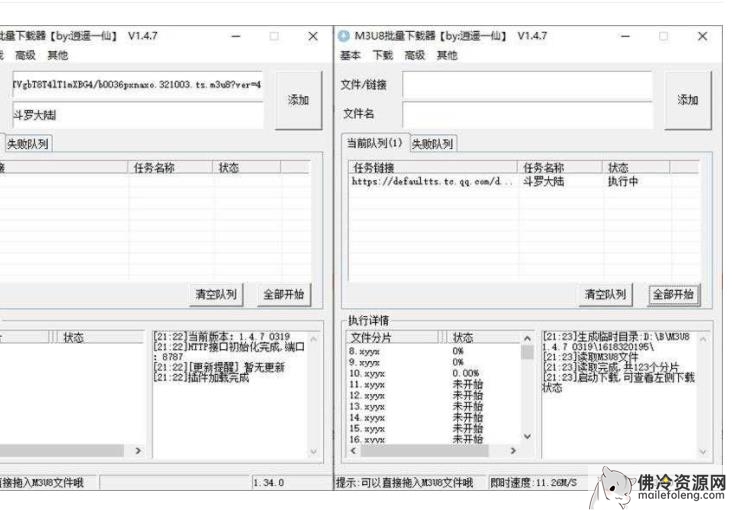This screenshot has height=511, width=732.
Task: Switch to 失败队列 tab in right window
Action: 432,143
